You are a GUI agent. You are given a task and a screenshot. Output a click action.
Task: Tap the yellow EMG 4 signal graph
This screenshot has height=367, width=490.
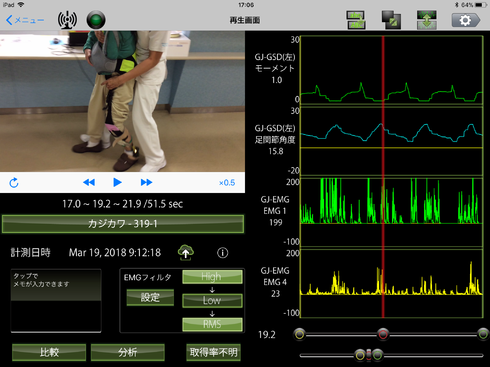(392, 283)
